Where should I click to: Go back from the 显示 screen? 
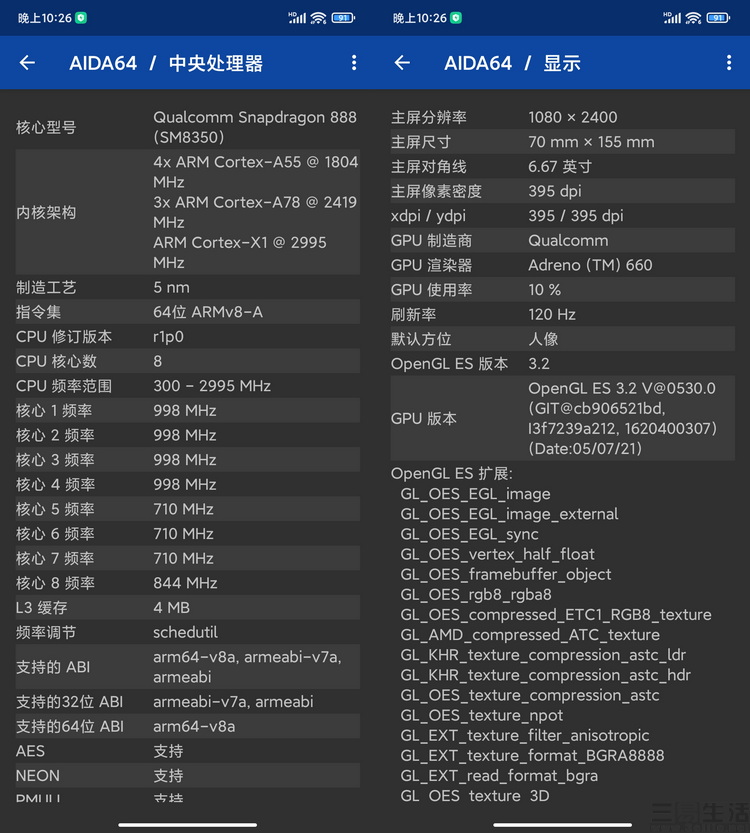(402, 63)
